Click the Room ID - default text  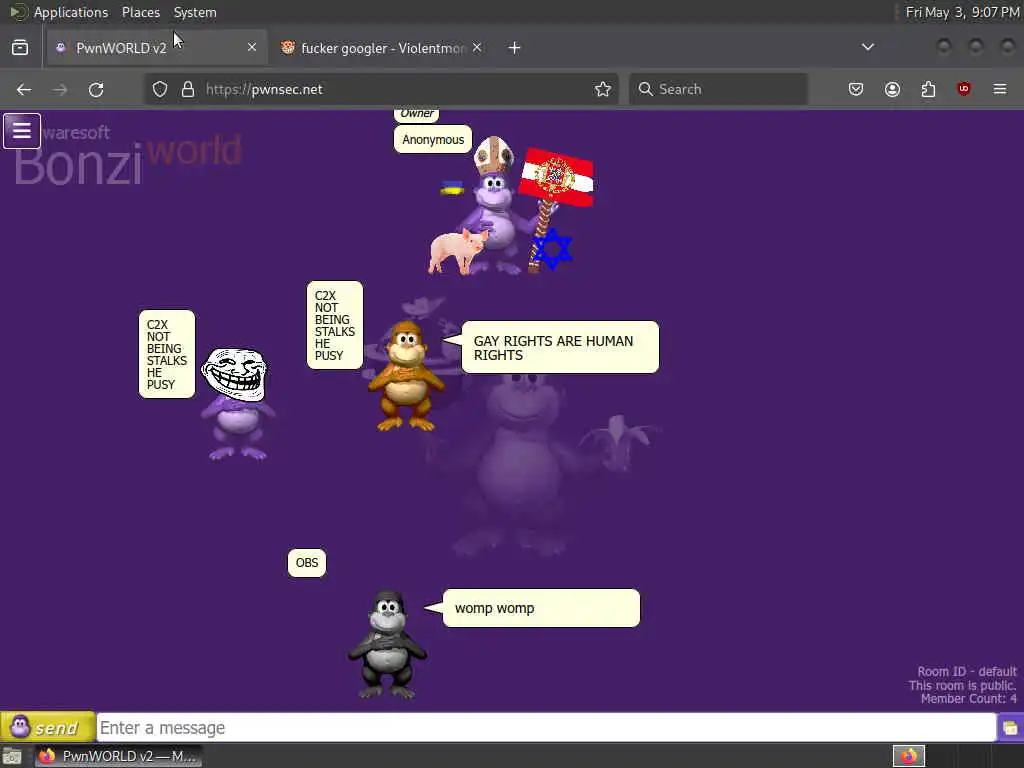point(967,671)
